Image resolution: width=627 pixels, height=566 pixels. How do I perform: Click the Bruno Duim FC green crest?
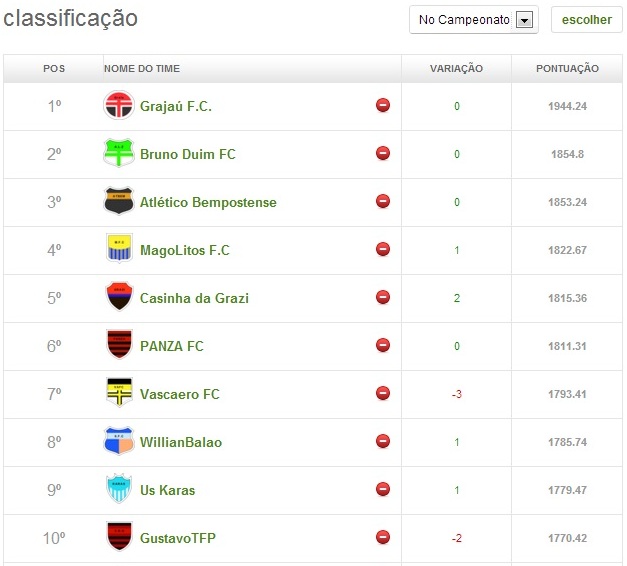119,154
